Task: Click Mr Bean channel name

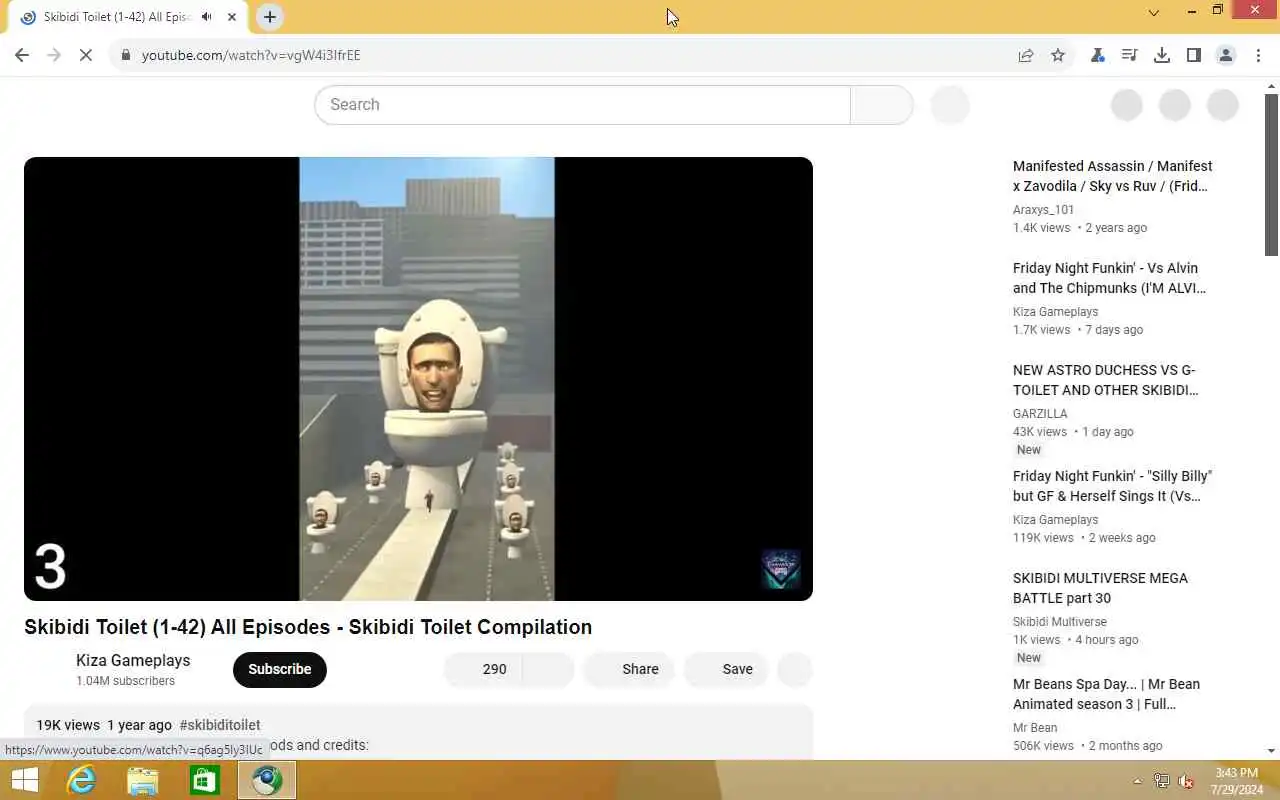Action: click(1035, 728)
